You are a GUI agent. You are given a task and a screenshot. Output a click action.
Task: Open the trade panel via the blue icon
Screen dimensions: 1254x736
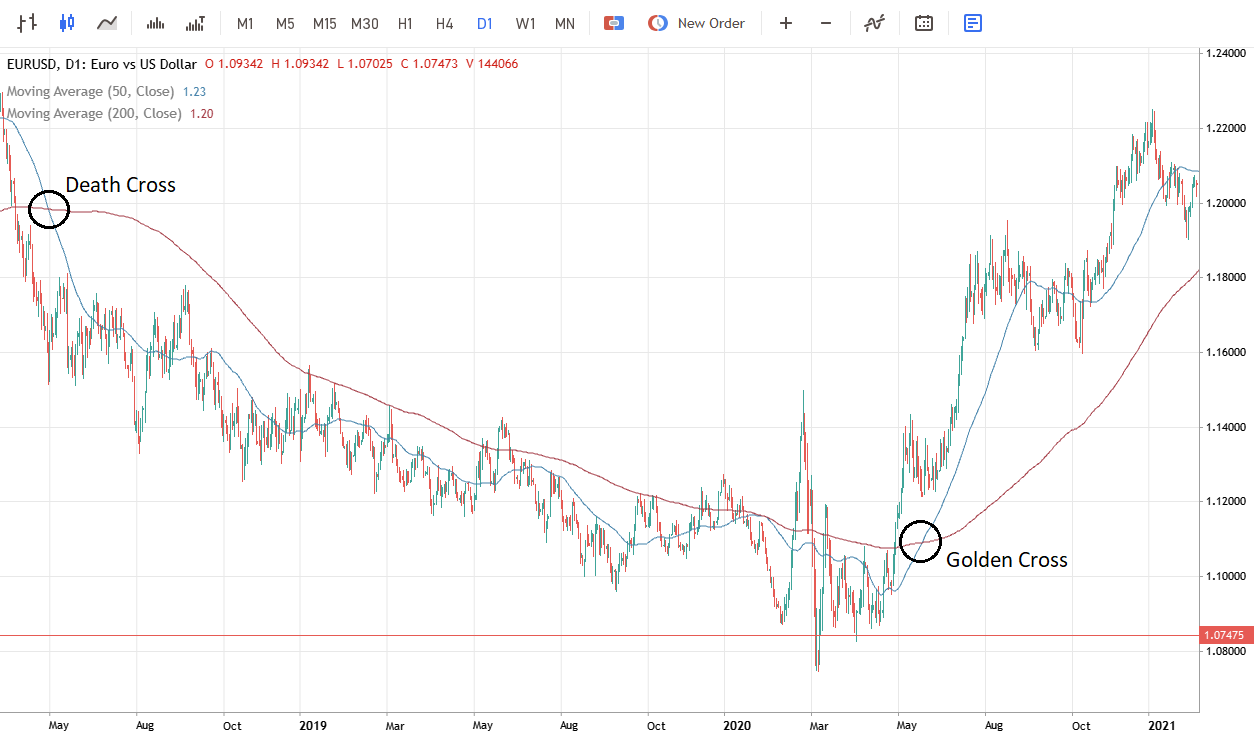pyautogui.click(x=972, y=22)
